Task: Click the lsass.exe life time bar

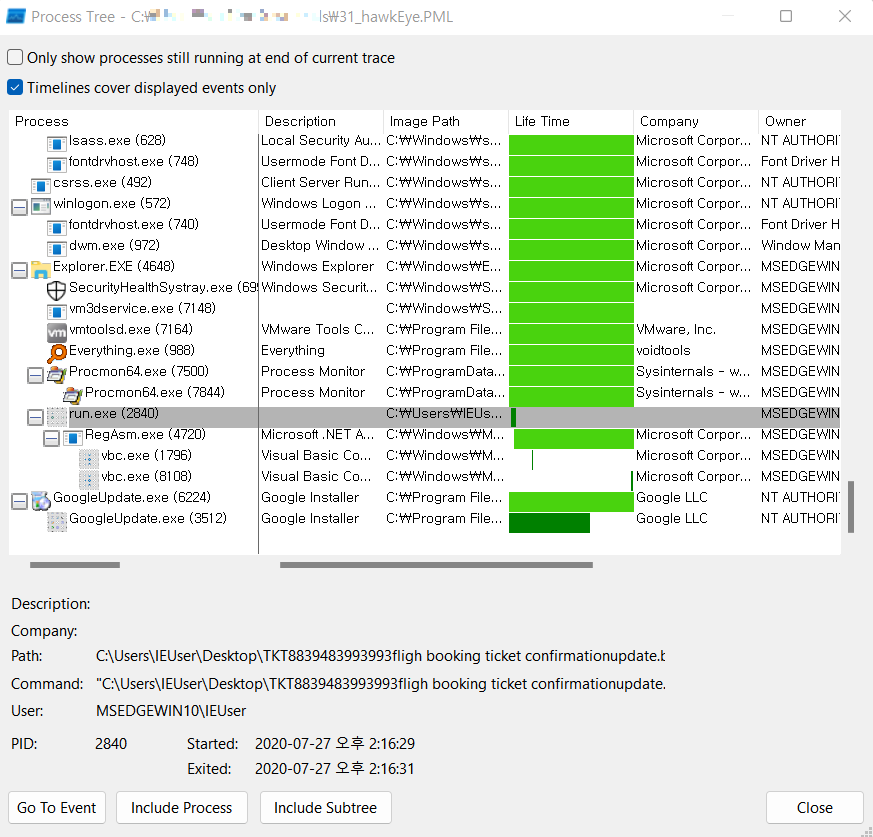Action: [x=571, y=144]
